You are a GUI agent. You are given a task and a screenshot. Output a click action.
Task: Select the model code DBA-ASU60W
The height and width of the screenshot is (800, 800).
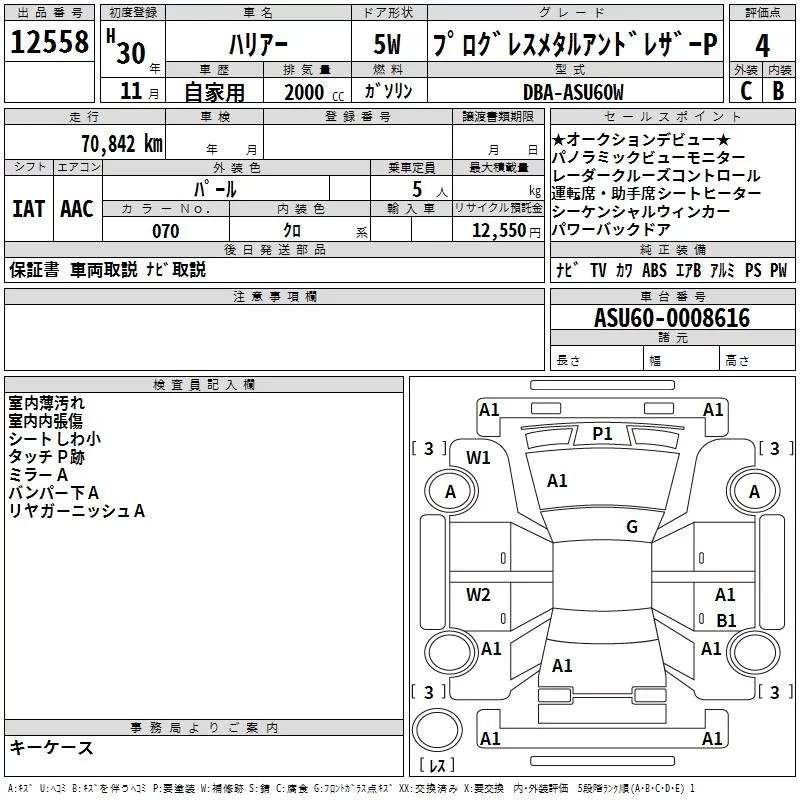[x=573, y=92]
